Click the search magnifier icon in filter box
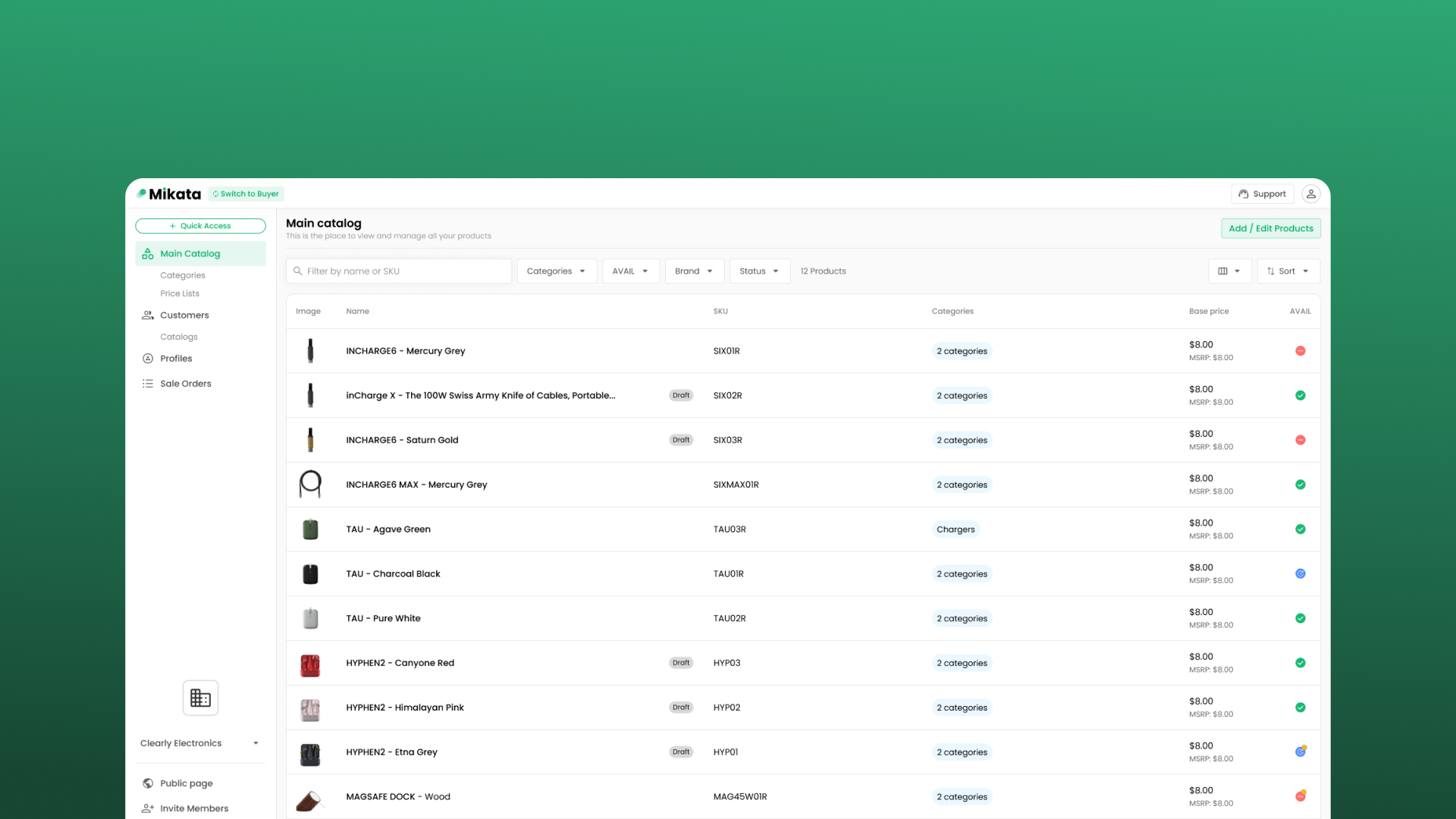 pos(298,271)
